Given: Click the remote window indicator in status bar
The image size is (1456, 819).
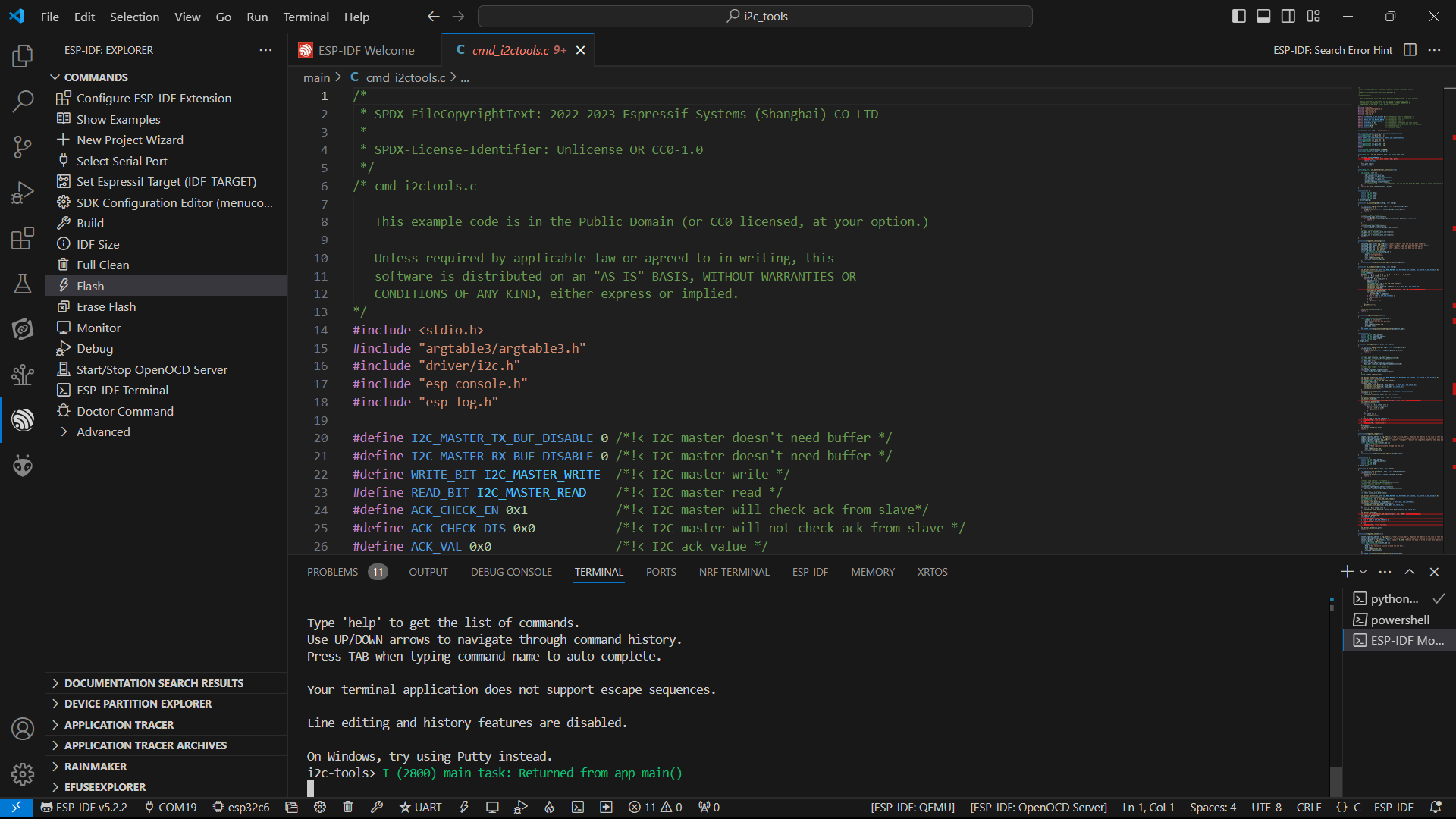Looking at the screenshot, I should [16, 808].
